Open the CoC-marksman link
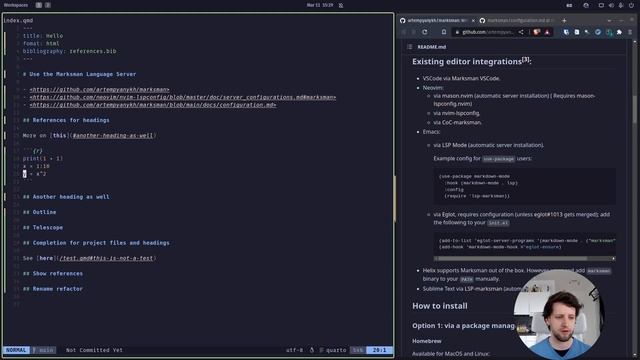 pyautogui.click(x=461, y=122)
